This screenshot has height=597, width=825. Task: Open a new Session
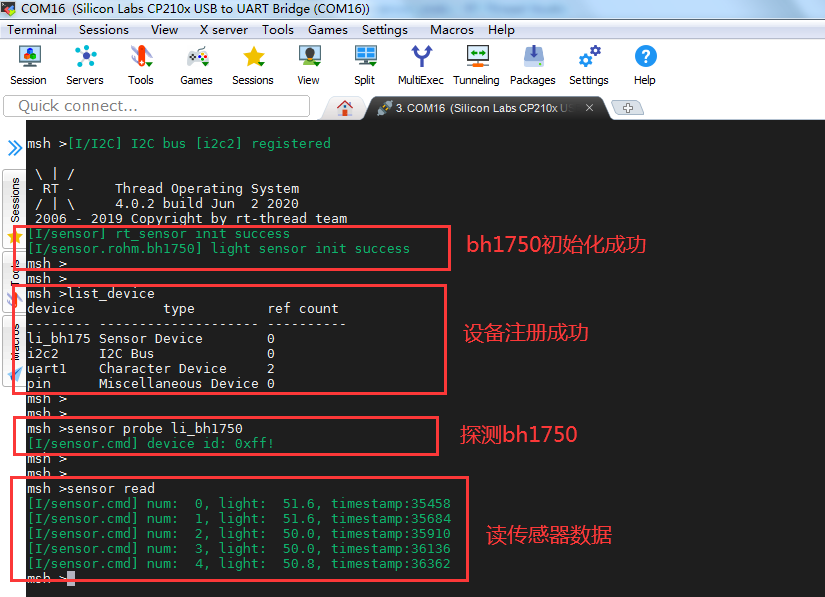(x=28, y=65)
